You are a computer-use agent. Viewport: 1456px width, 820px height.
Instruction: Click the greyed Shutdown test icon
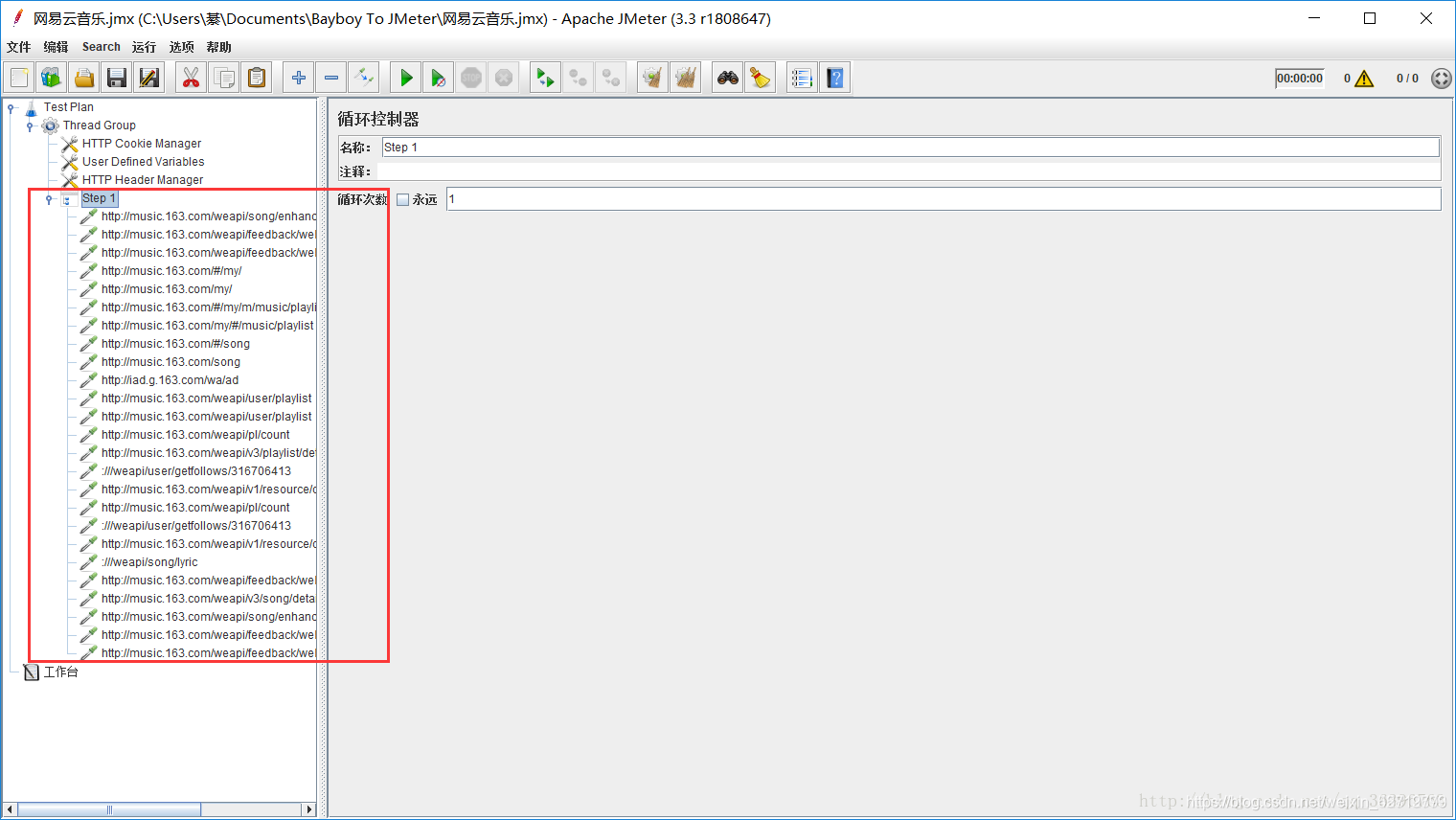[504, 78]
